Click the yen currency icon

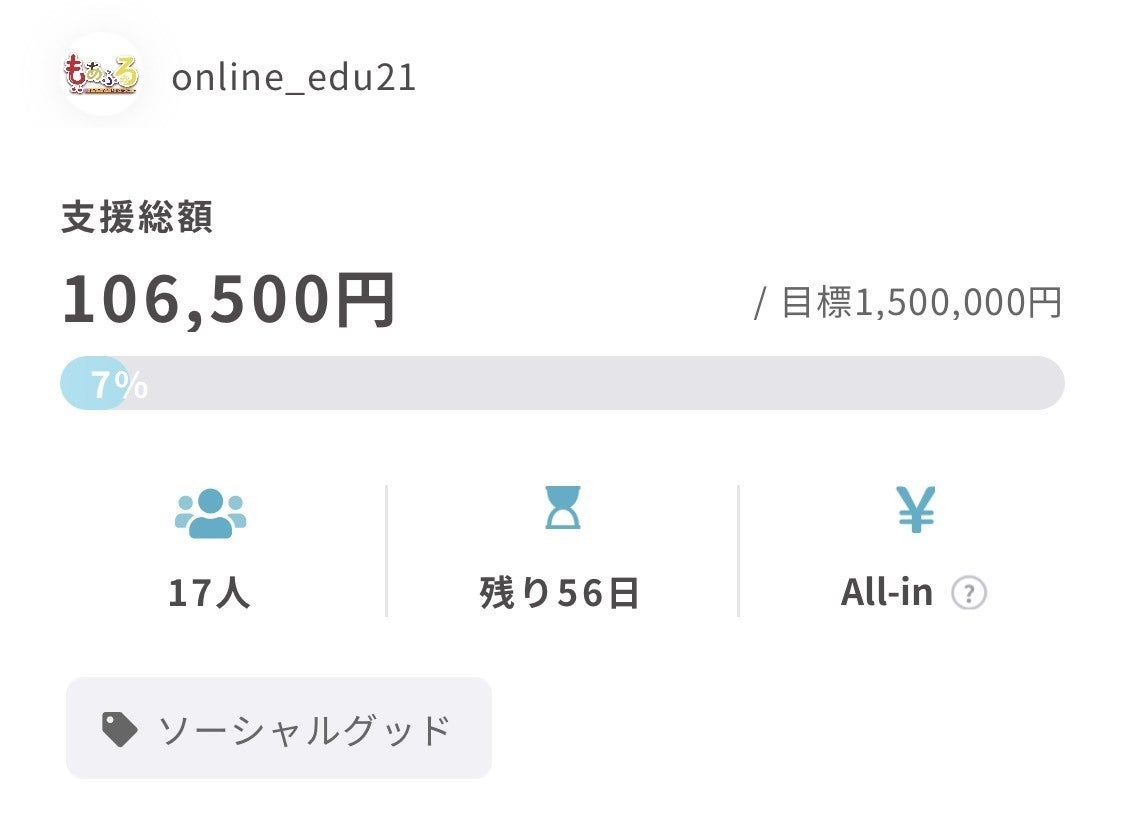pyautogui.click(x=915, y=509)
